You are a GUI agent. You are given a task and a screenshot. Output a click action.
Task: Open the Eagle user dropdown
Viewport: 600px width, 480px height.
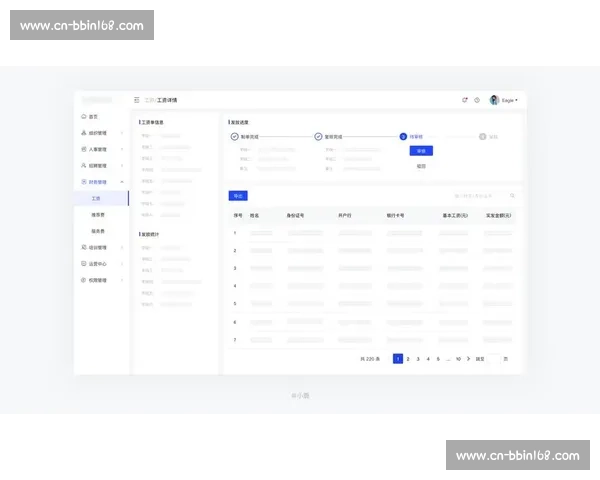(510, 100)
